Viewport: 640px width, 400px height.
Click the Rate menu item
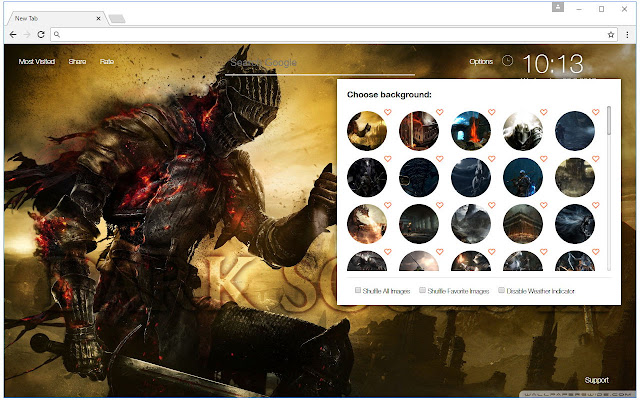click(x=107, y=62)
